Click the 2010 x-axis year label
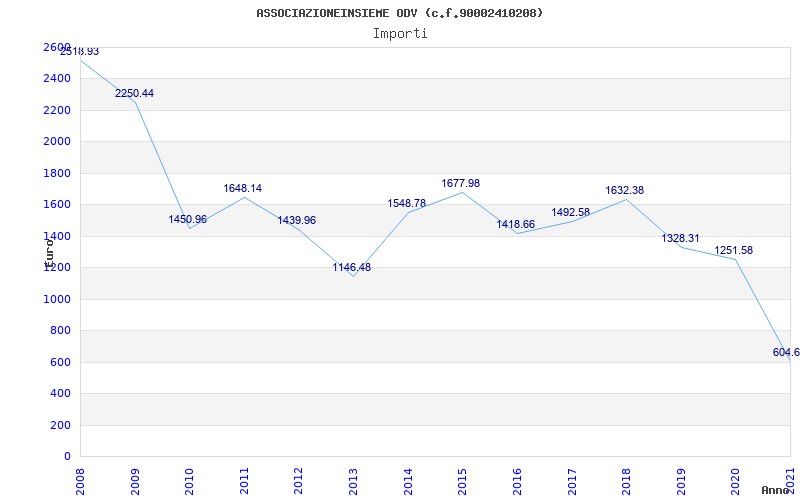Image resolution: width=800 pixels, height=500 pixels. point(189,479)
